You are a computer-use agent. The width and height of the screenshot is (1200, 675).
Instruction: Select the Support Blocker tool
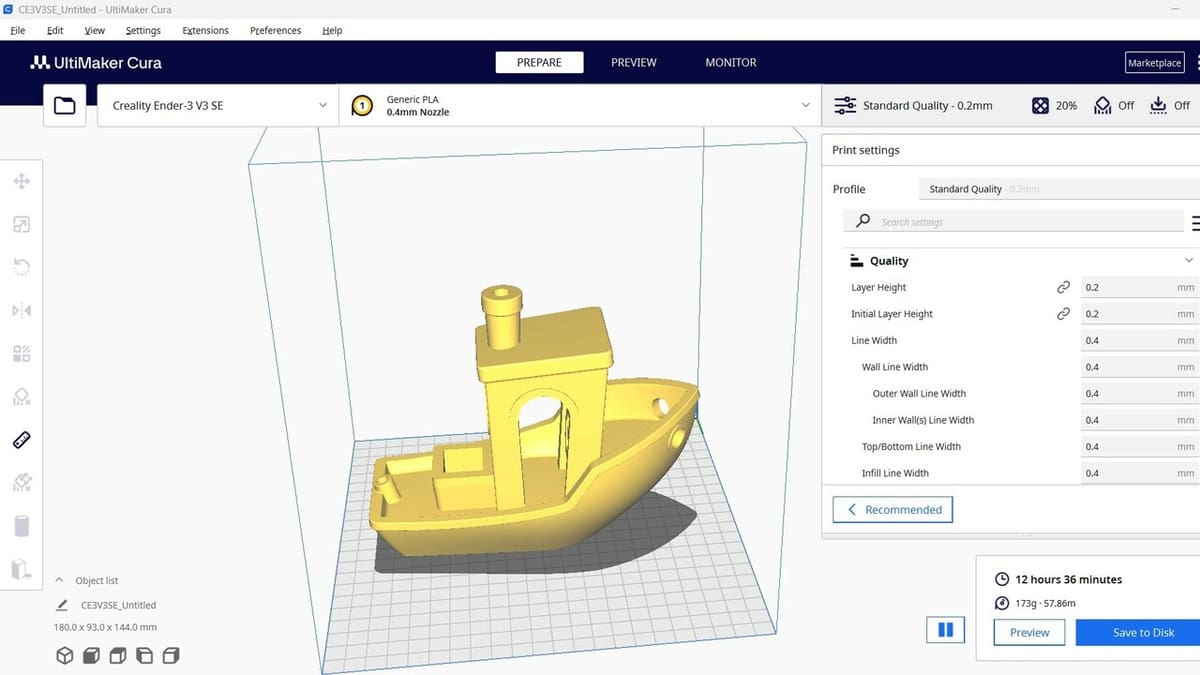(21, 396)
